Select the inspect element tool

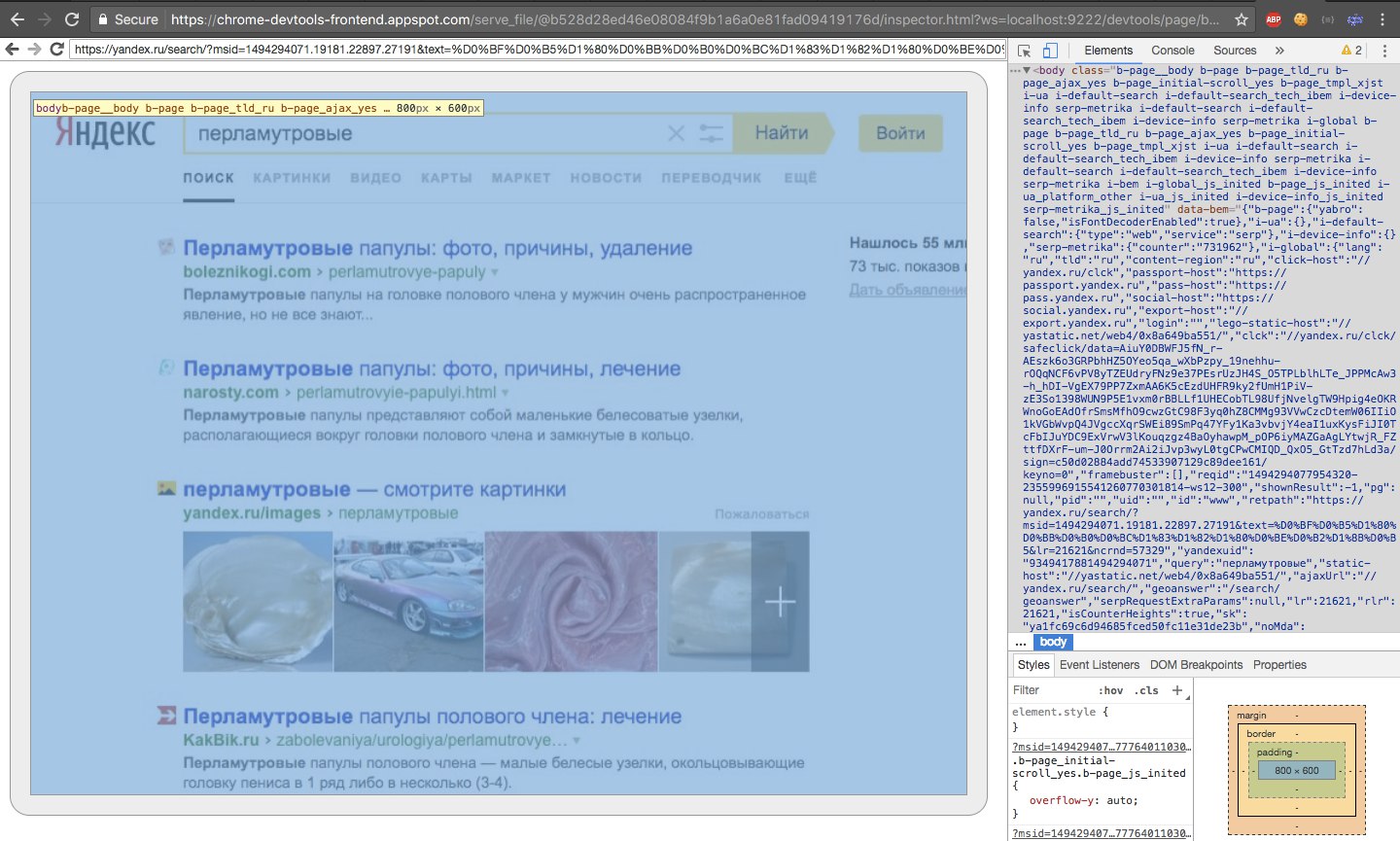[1024, 50]
